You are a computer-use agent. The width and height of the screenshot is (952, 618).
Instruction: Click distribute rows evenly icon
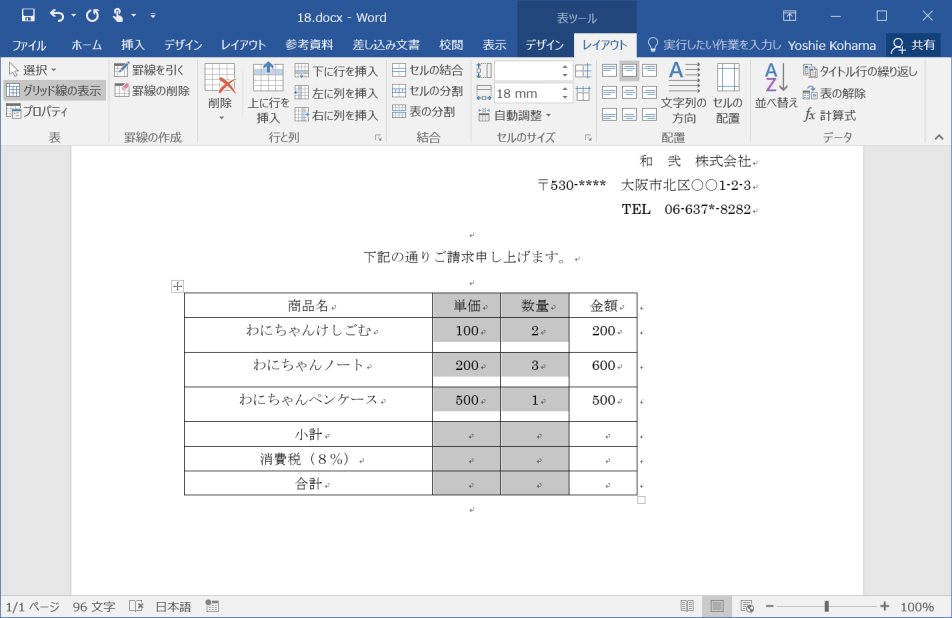(x=583, y=71)
